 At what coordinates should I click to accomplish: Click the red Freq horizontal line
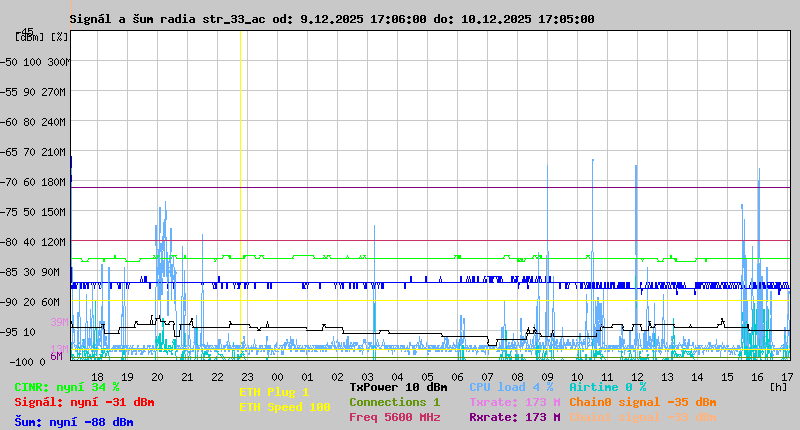430,241
